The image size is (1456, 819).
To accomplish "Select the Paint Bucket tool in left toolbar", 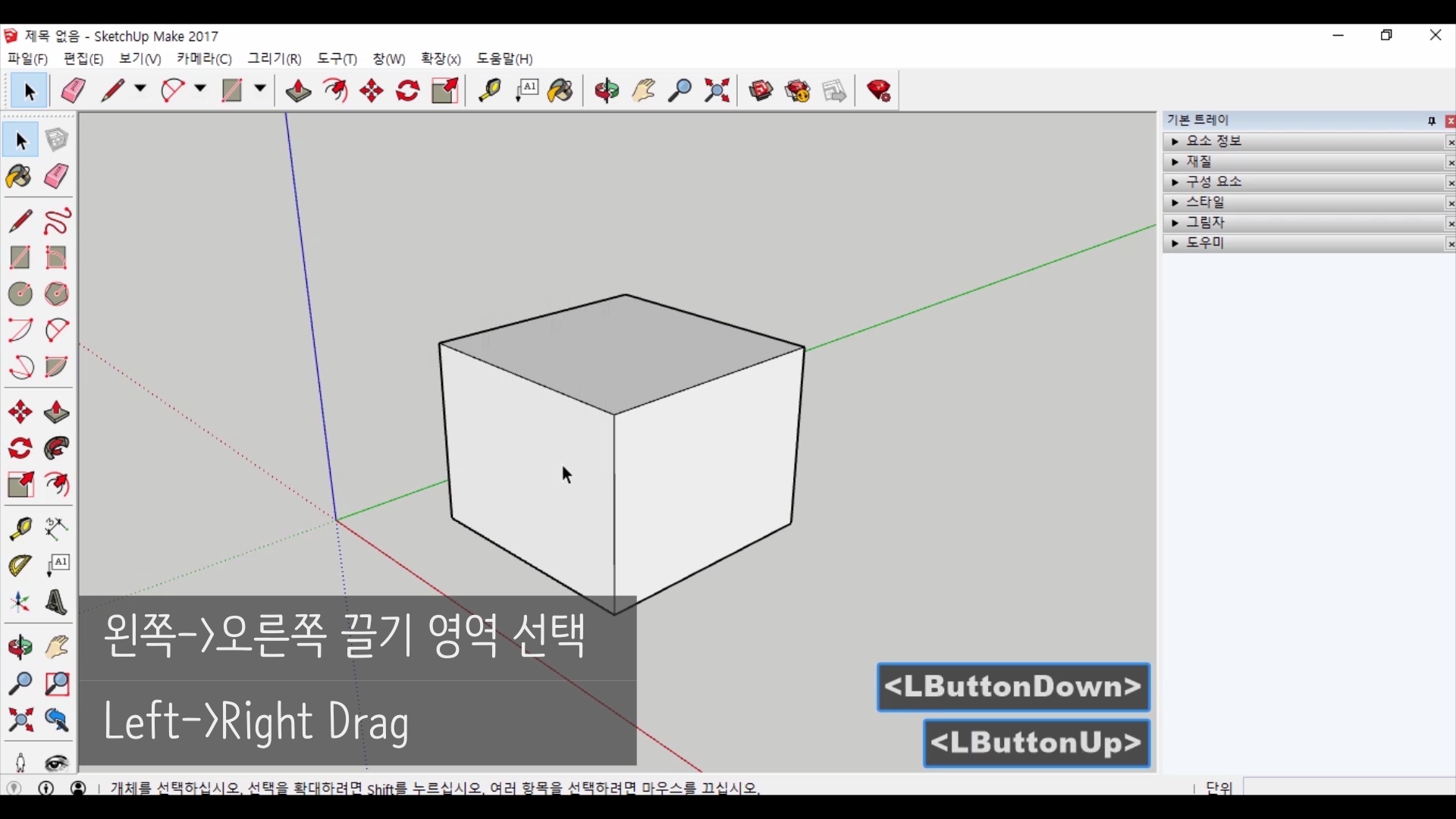I will click(x=20, y=177).
